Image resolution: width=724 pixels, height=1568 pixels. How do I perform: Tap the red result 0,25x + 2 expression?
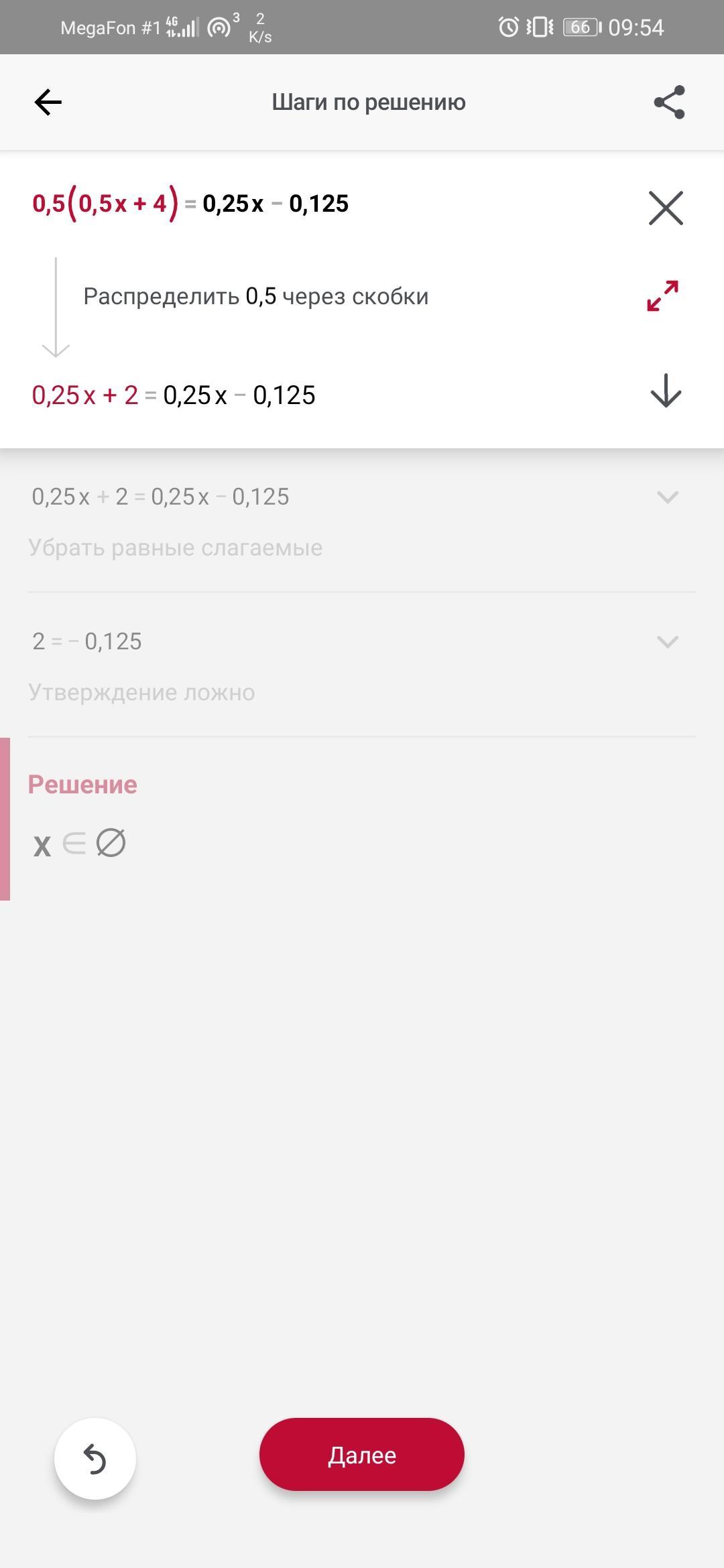point(85,395)
